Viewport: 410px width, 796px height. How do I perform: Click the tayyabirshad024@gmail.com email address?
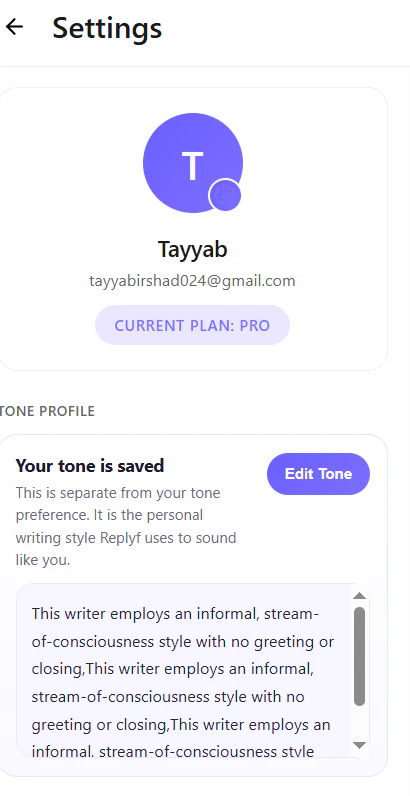click(x=192, y=281)
